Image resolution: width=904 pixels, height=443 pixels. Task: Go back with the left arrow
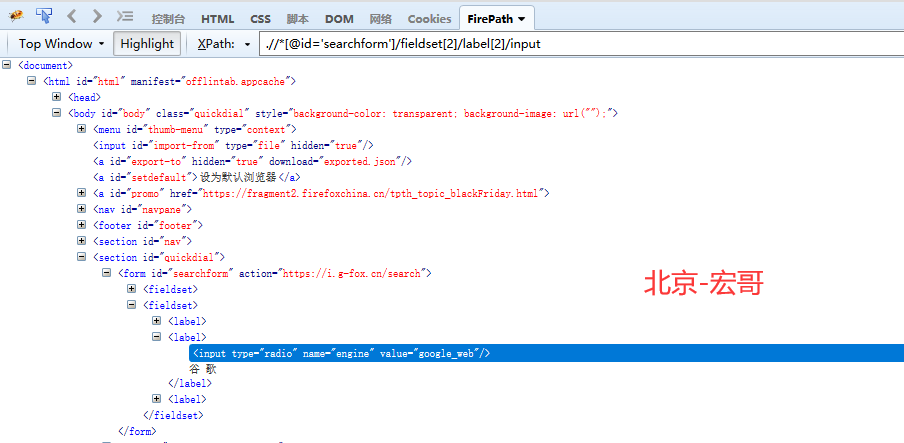[x=71, y=16]
